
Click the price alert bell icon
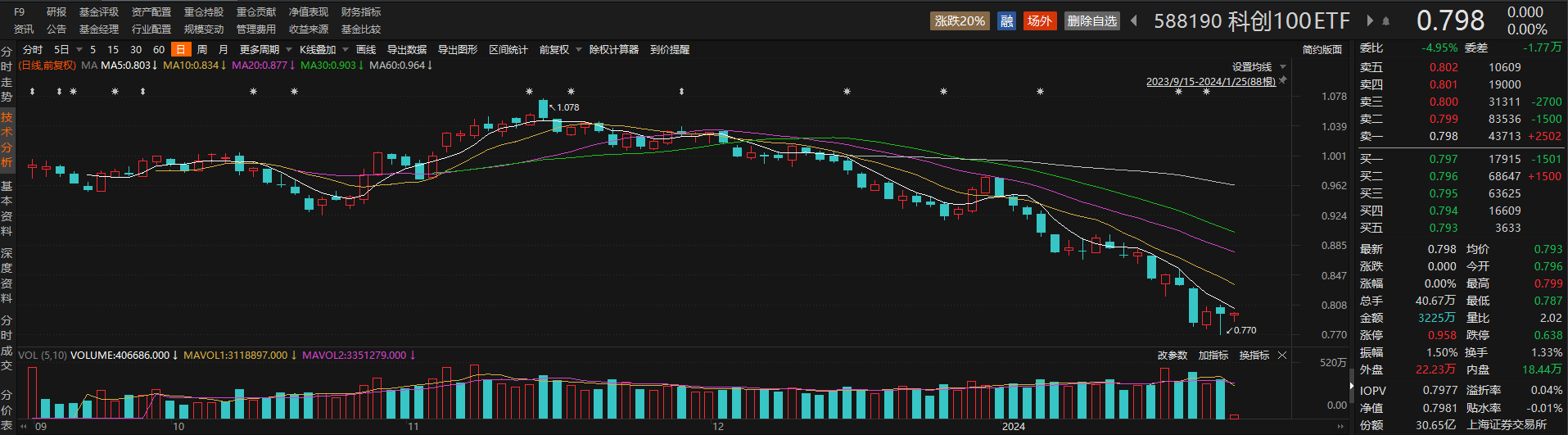tap(1386, 20)
